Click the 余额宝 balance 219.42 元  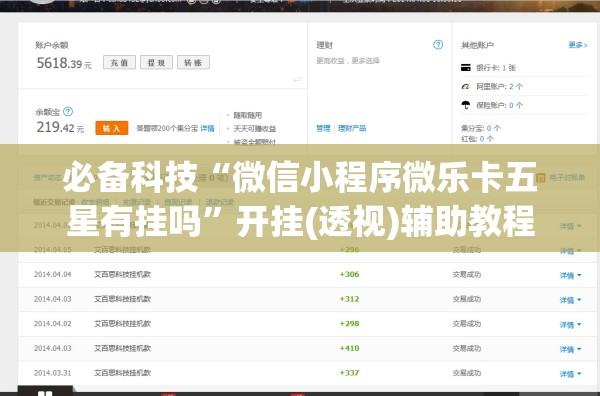point(60,127)
